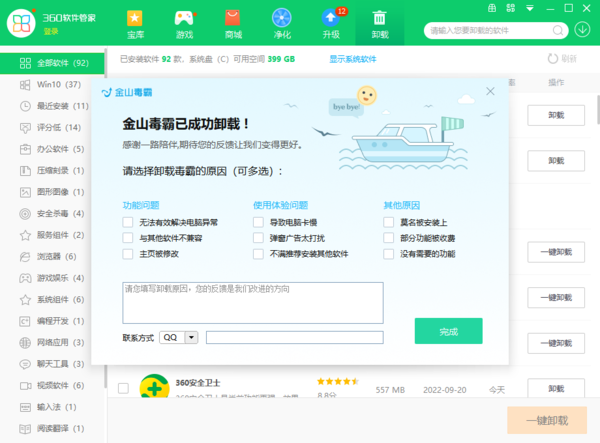Select the 卸载 trash can tab
The height and width of the screenshot is (443, 600).
click(x=380, y=24)
